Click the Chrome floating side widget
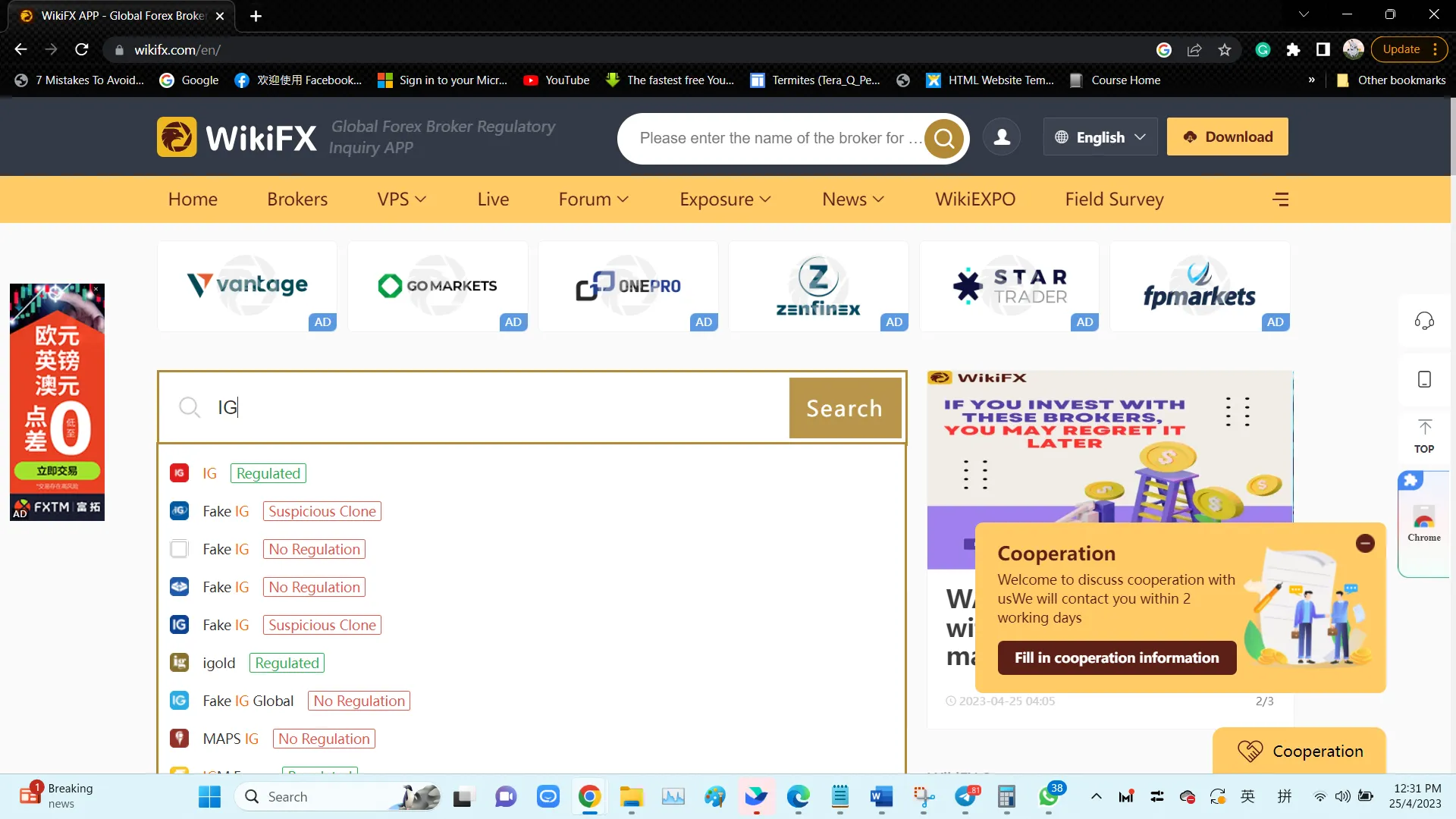The width and height of the screenshot is (1456, 819). [1424, 525]
